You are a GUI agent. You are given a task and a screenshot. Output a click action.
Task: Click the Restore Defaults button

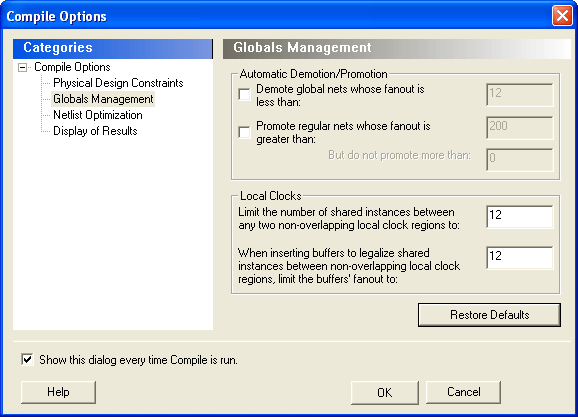tap(489, 315)
